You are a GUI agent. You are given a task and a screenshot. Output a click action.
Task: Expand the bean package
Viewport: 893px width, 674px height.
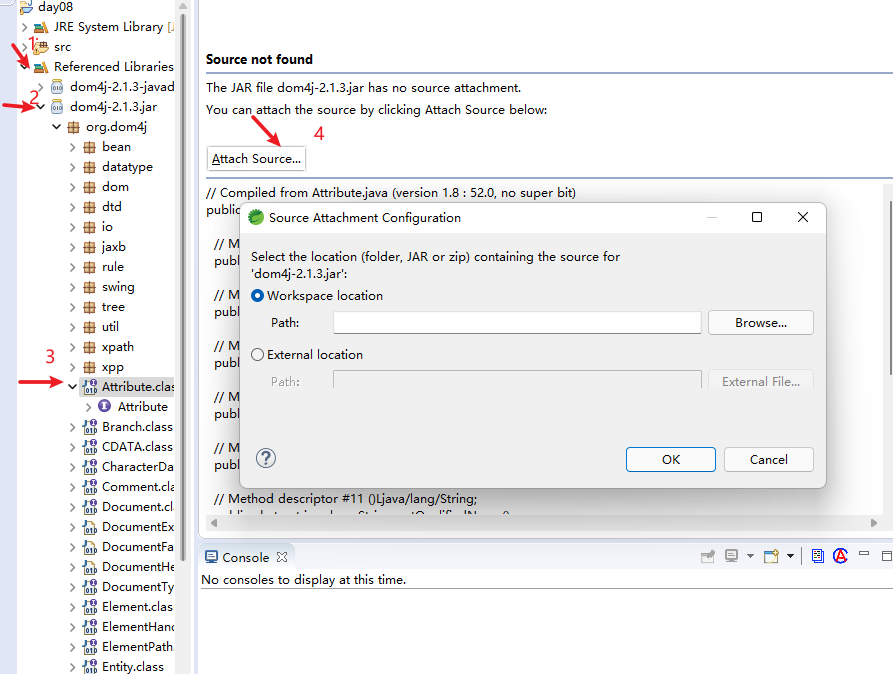click(x=72, y=147)
